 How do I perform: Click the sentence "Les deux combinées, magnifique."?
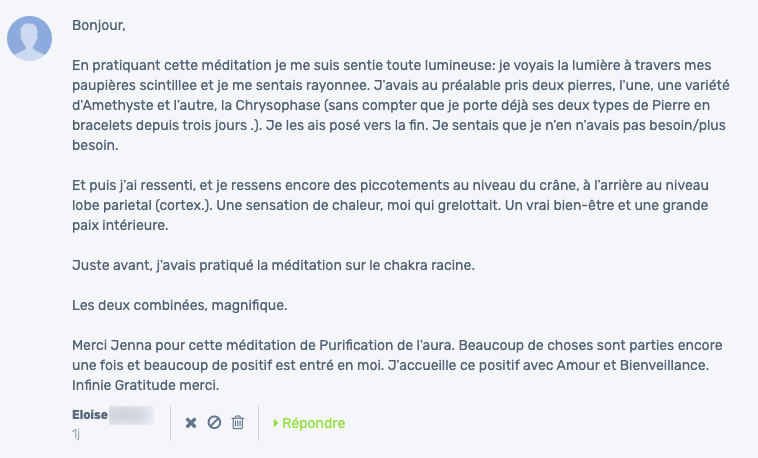(179, 306)
